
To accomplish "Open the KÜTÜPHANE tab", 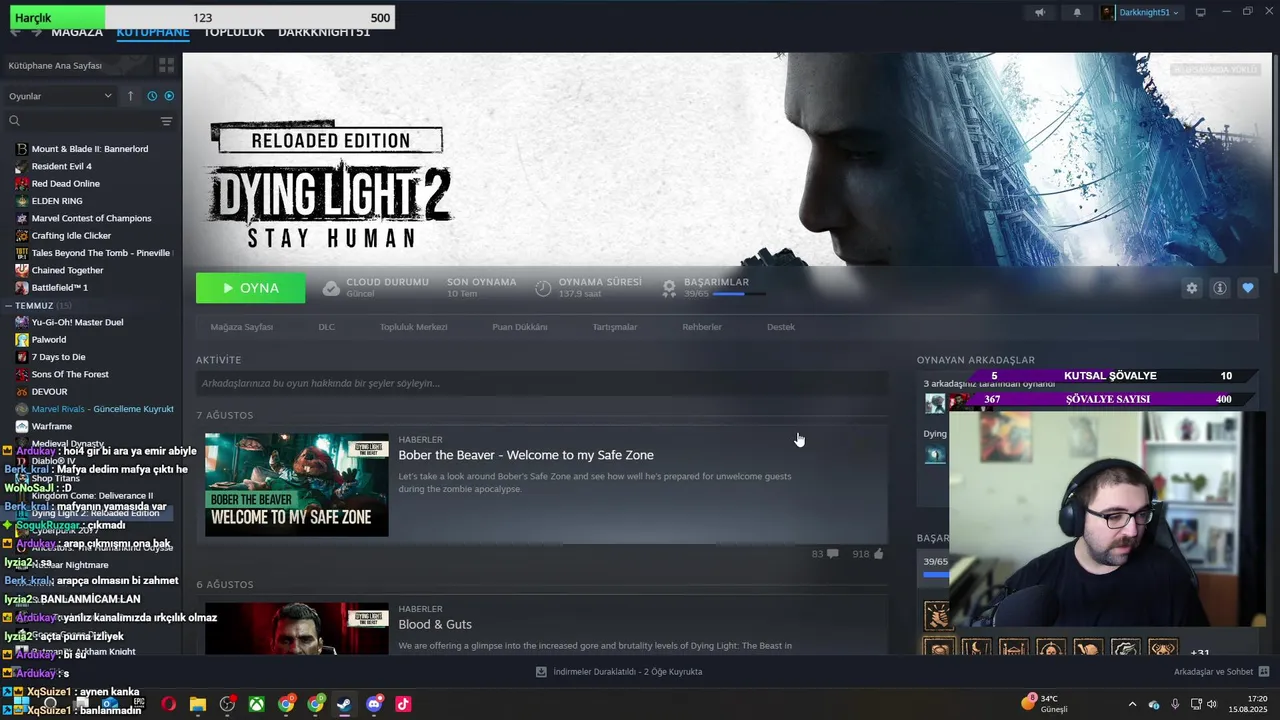I will tap(152, 33).
